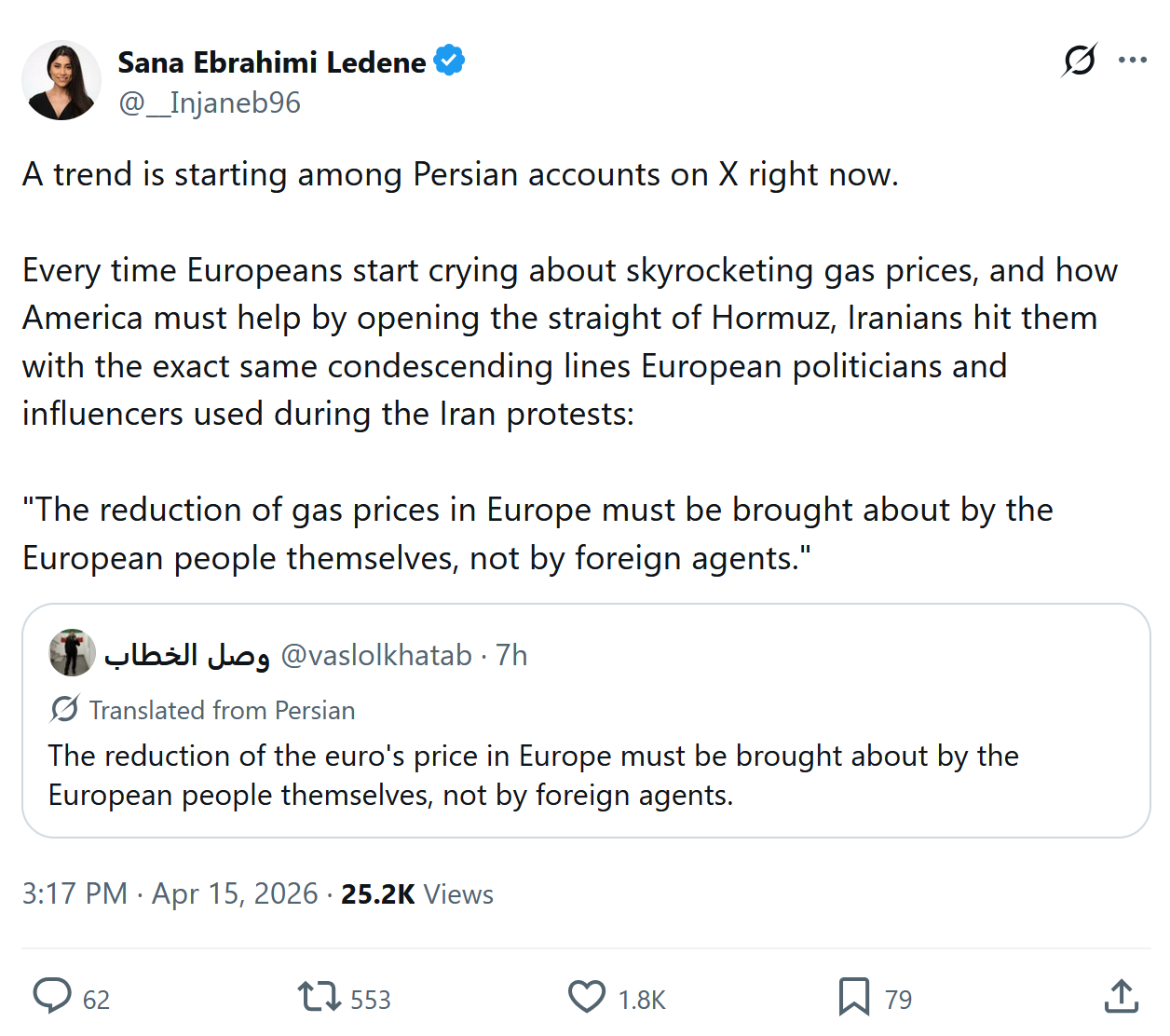Repost this post via retweet icon

[319, 997]
